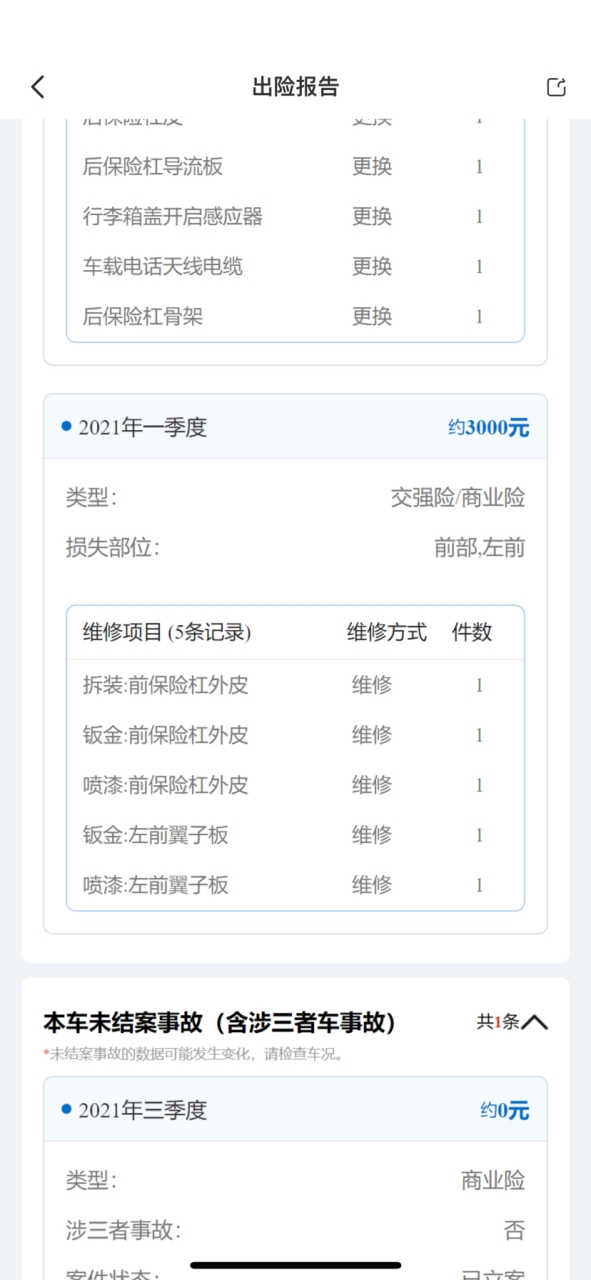The width and height of the screenshot is (591, 1280).
Task: Select the 后保险杠导流板 repair row
Action: click(x=295, y=166)
